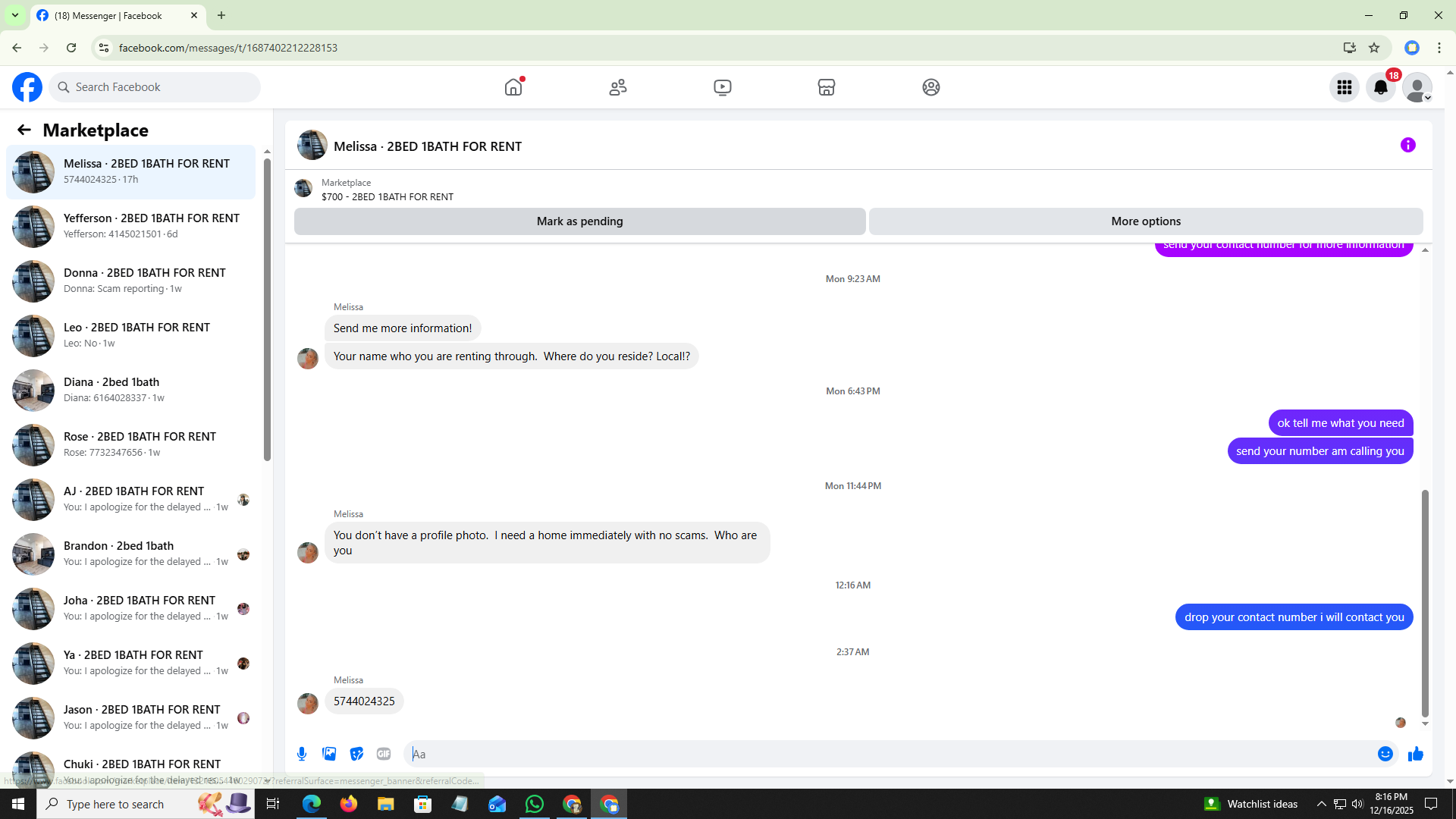Viewport: 1456px width, 819px height.
Task: Open AJ's conversation
Action: pyautogui.click(x=130, y=500)
